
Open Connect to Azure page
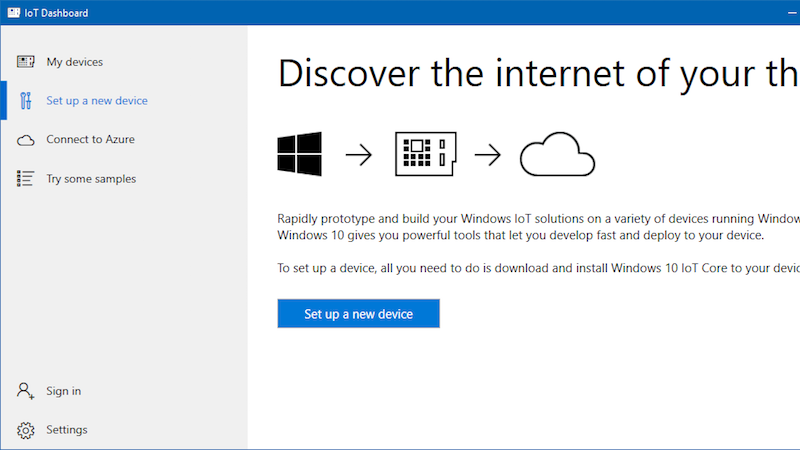[x=90, y=139]
